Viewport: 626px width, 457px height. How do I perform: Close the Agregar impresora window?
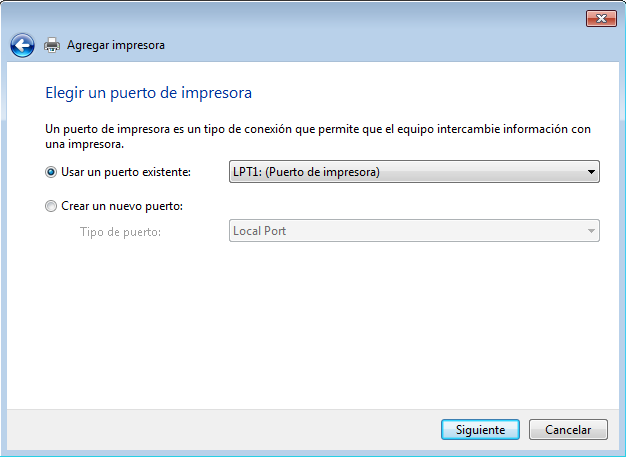[601, 18]
